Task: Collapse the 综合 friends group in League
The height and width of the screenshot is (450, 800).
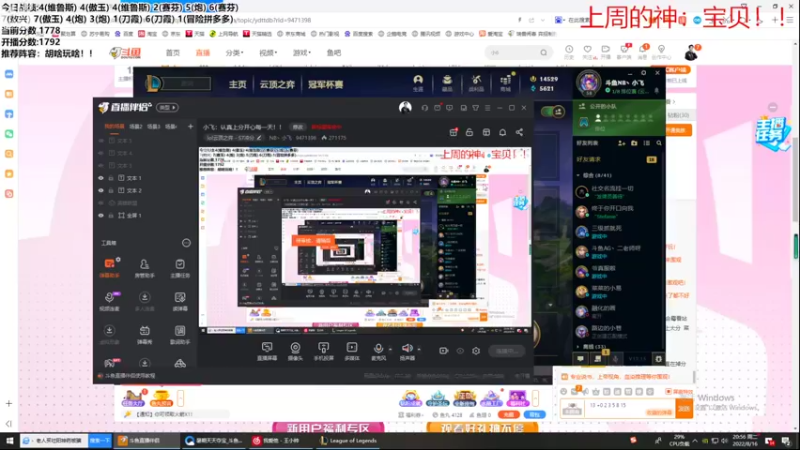Action: click(578, 175)
